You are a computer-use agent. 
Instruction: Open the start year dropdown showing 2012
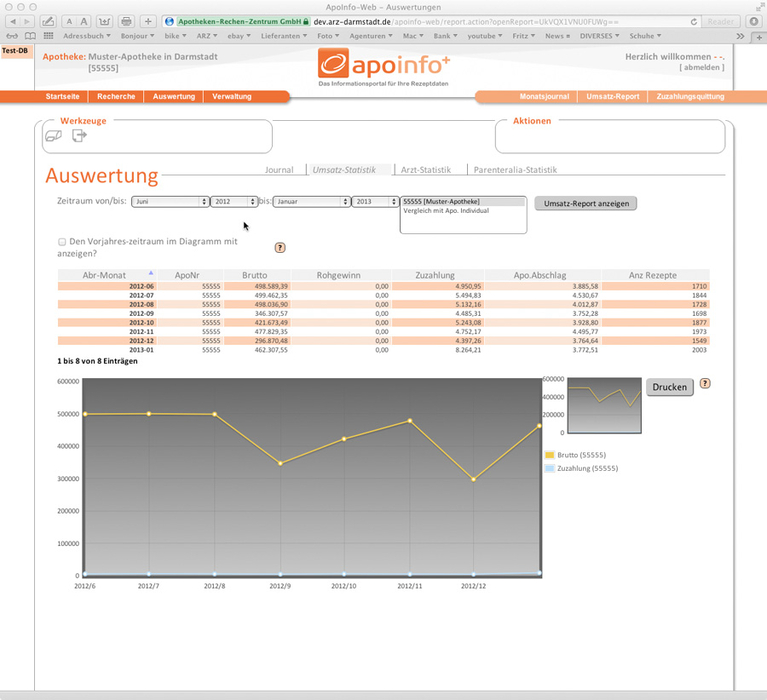pos(234,201)
